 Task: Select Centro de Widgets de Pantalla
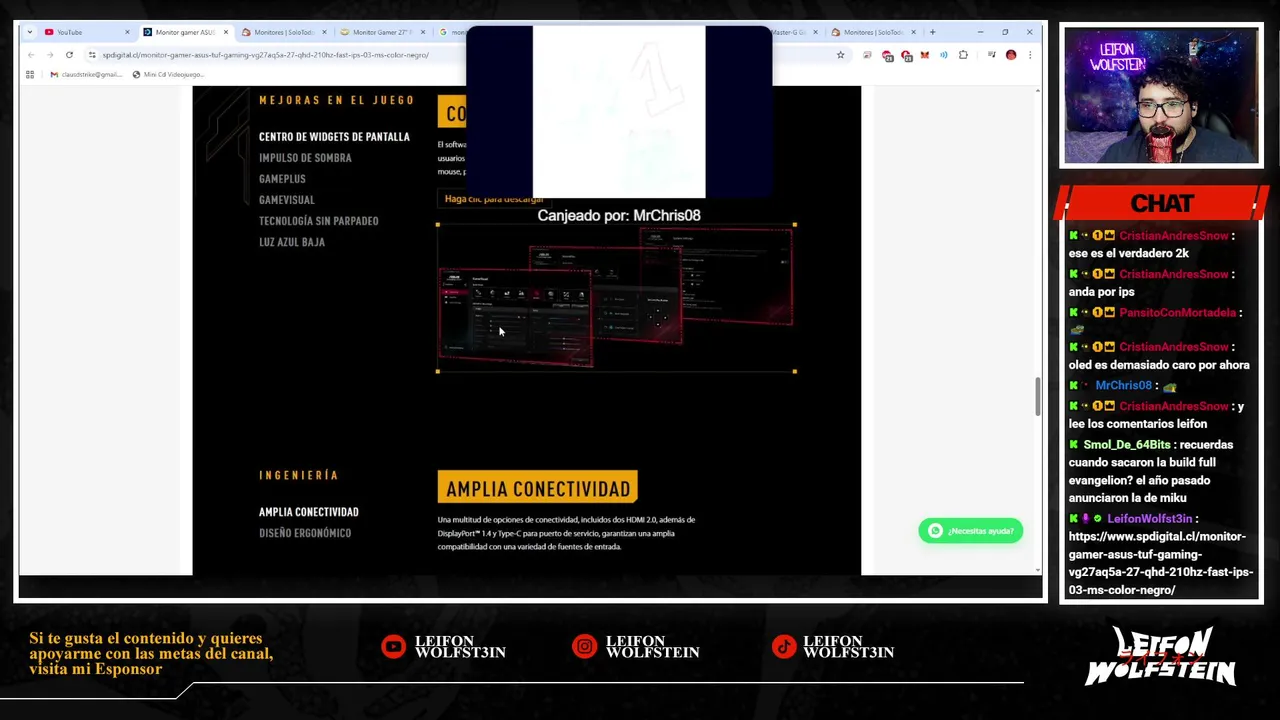[x=334, y=137]
